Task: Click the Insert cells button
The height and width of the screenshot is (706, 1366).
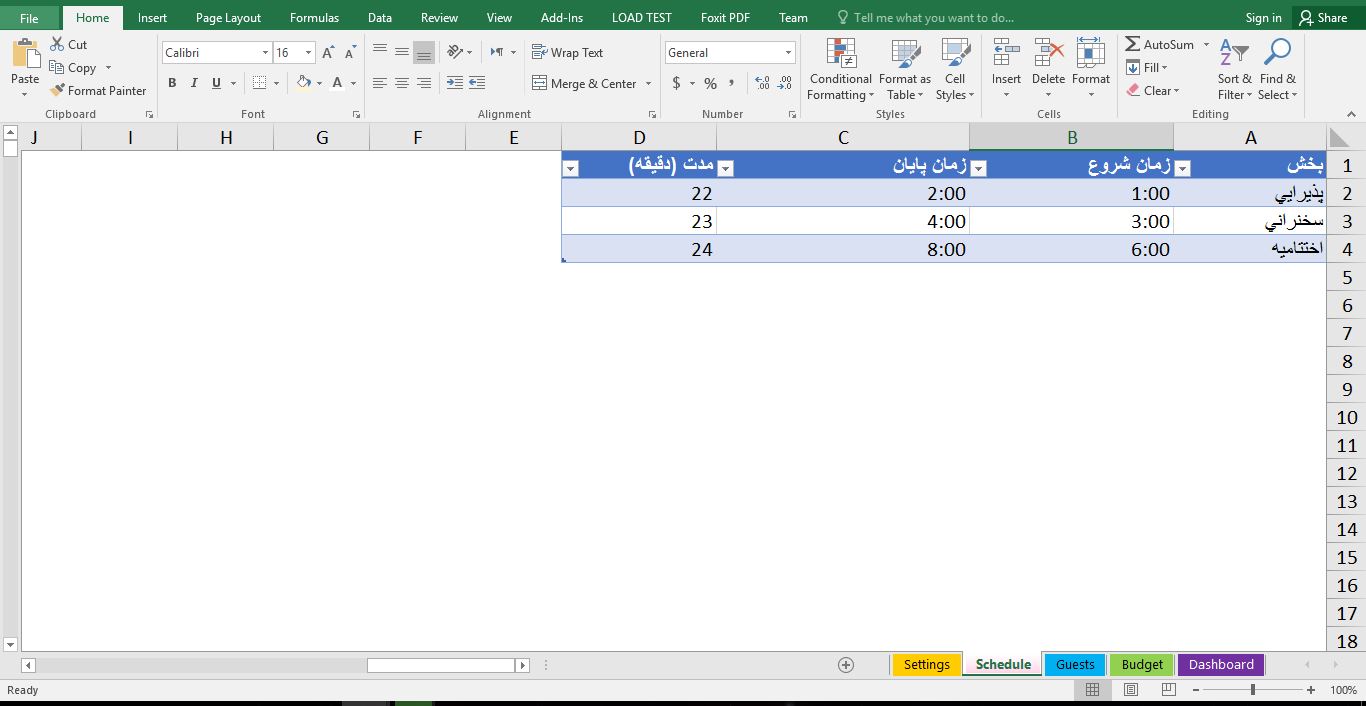Action: 1006,69
